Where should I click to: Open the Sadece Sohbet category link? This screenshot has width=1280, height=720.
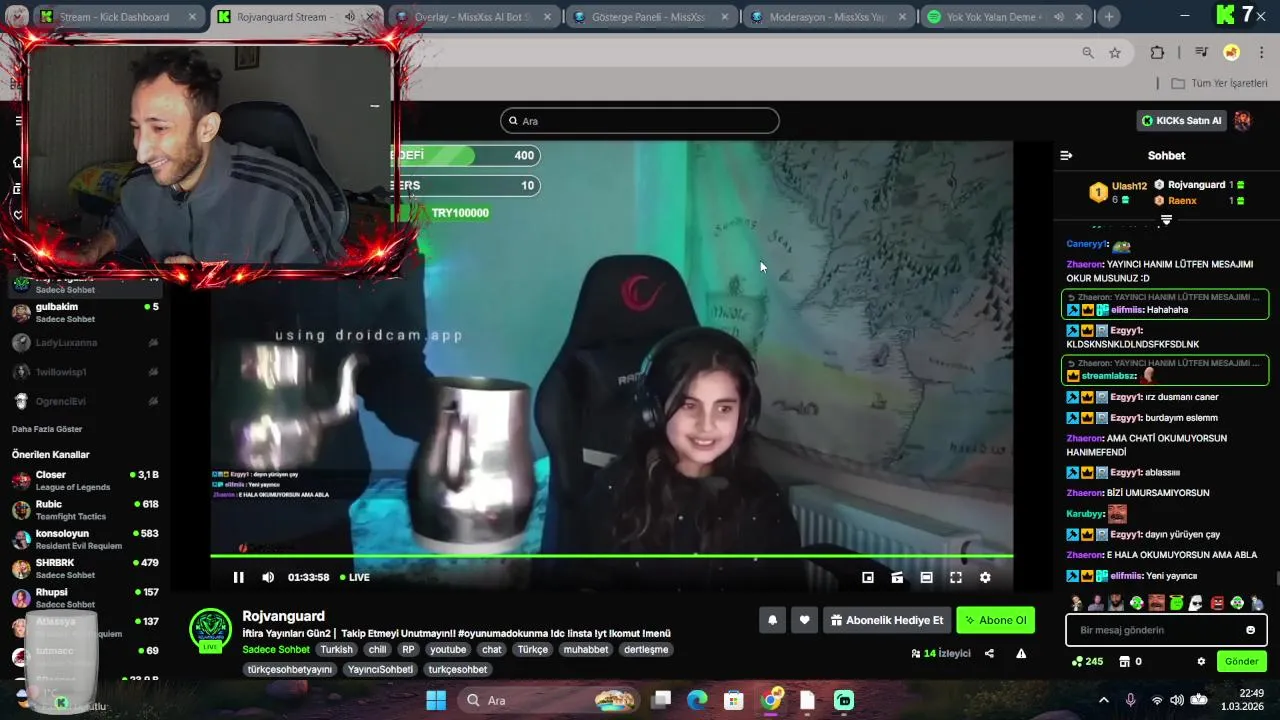coord(276,649)
